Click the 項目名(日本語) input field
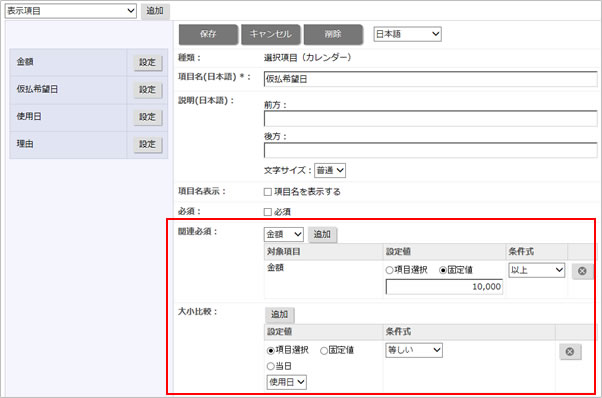The width and height of the screenshot is (602, 398). pyautogui.click(x=430, y=79)
